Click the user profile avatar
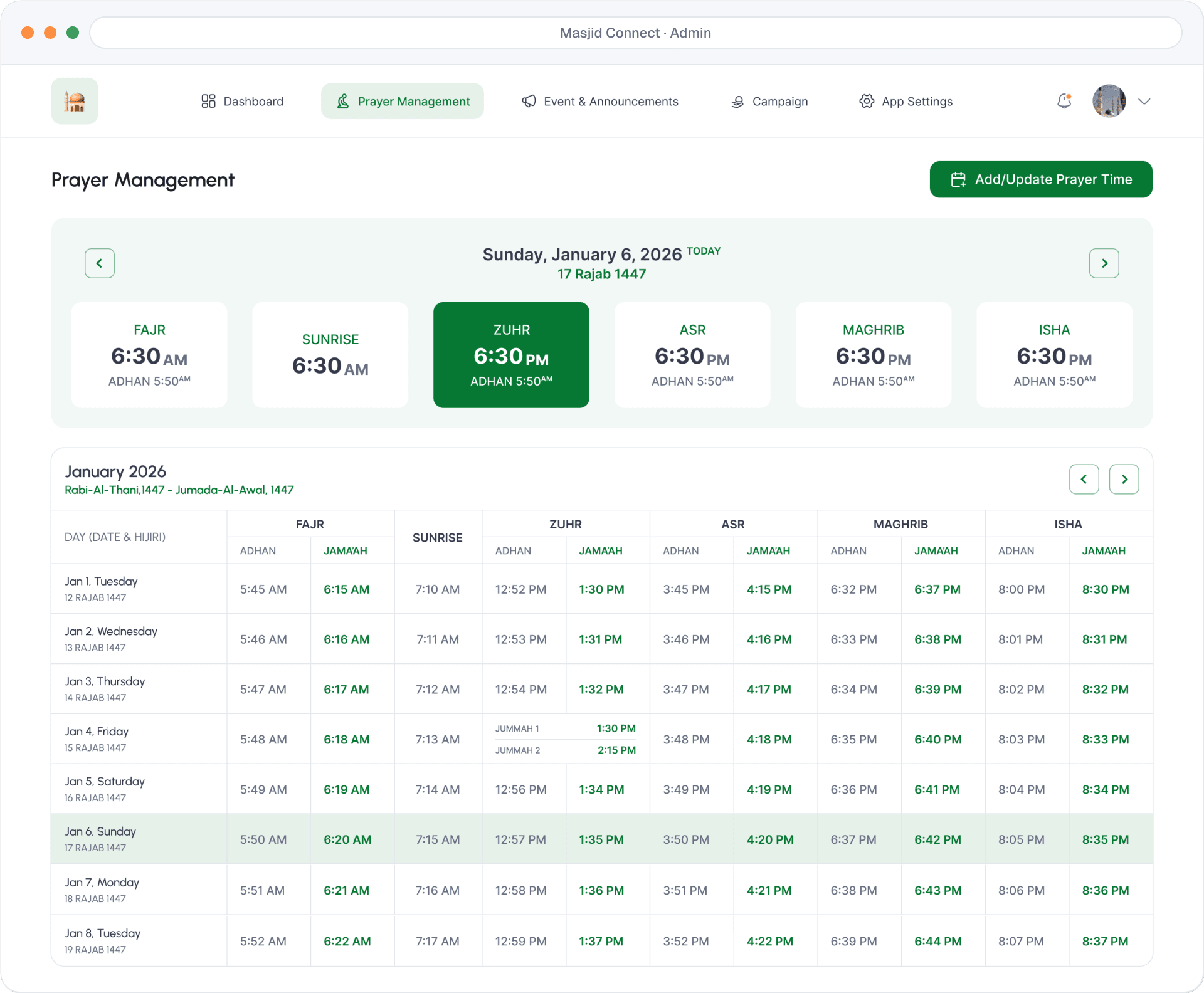Image resolution: width=1204 pixels, height=993 pixels. click(1109, 101)
